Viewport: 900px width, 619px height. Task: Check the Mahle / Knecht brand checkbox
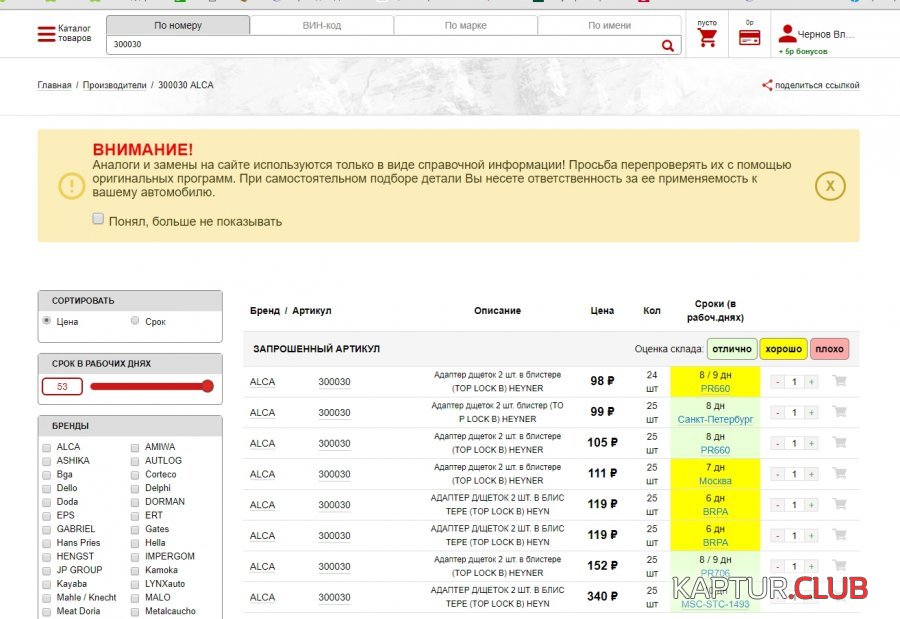[x=46, y=598]
